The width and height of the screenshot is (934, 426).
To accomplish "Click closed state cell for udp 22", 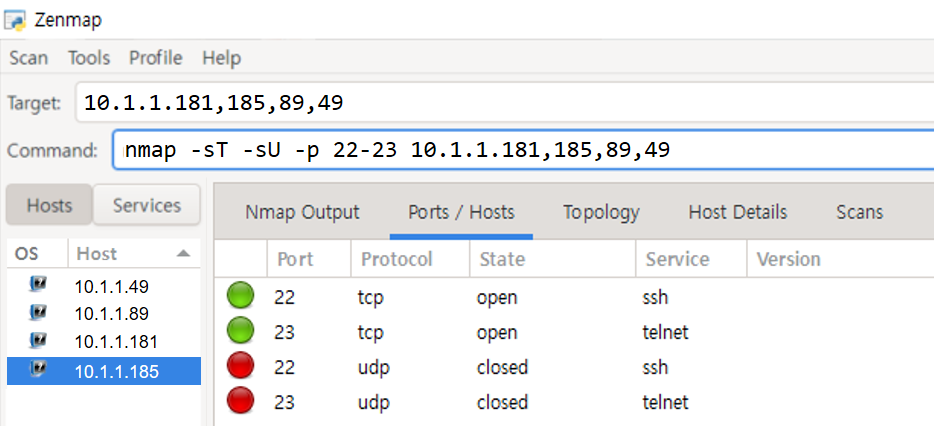I will 502,367.
